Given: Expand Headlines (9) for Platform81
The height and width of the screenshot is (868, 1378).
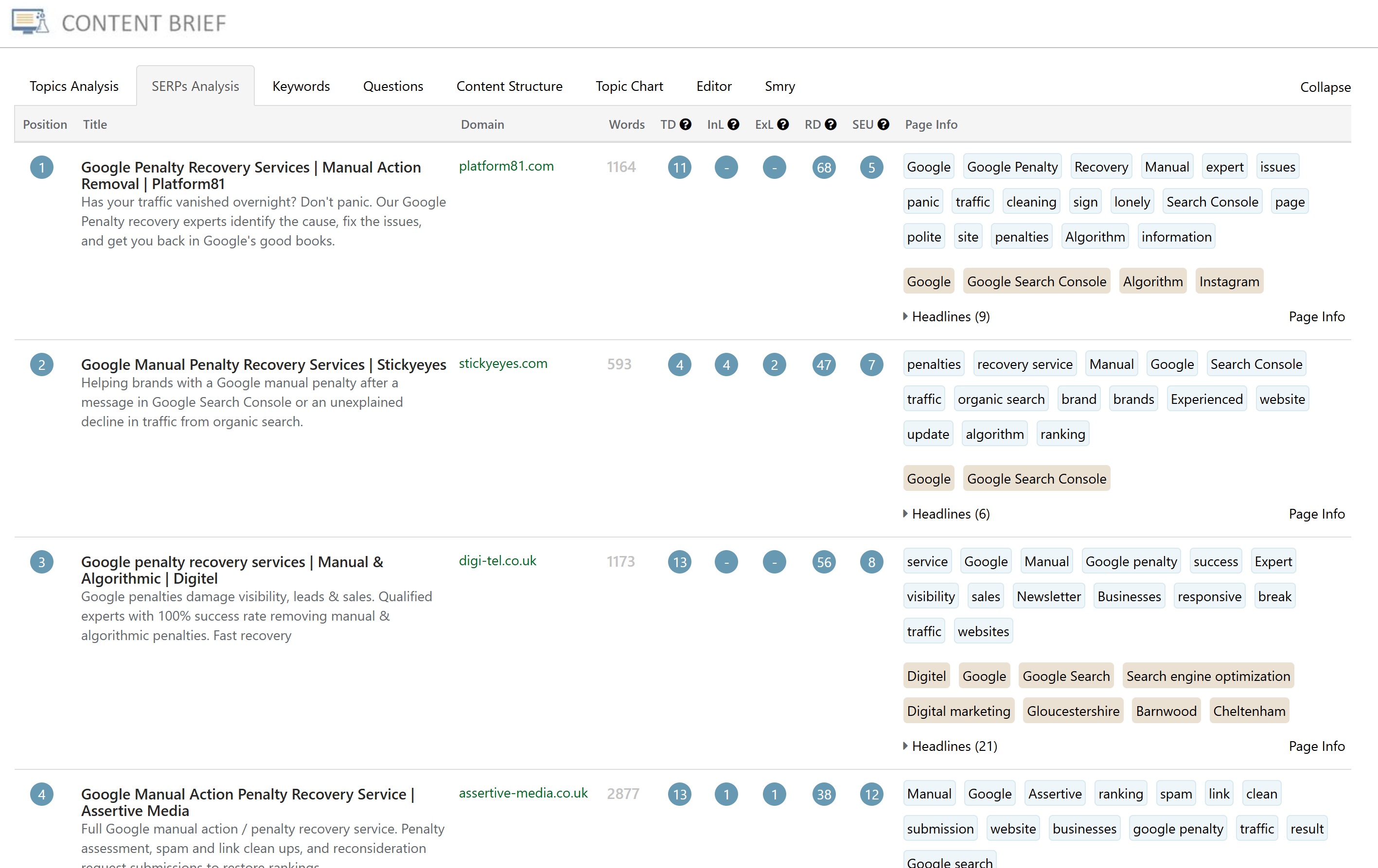Looking at the screenshot, I should [947, 317].
